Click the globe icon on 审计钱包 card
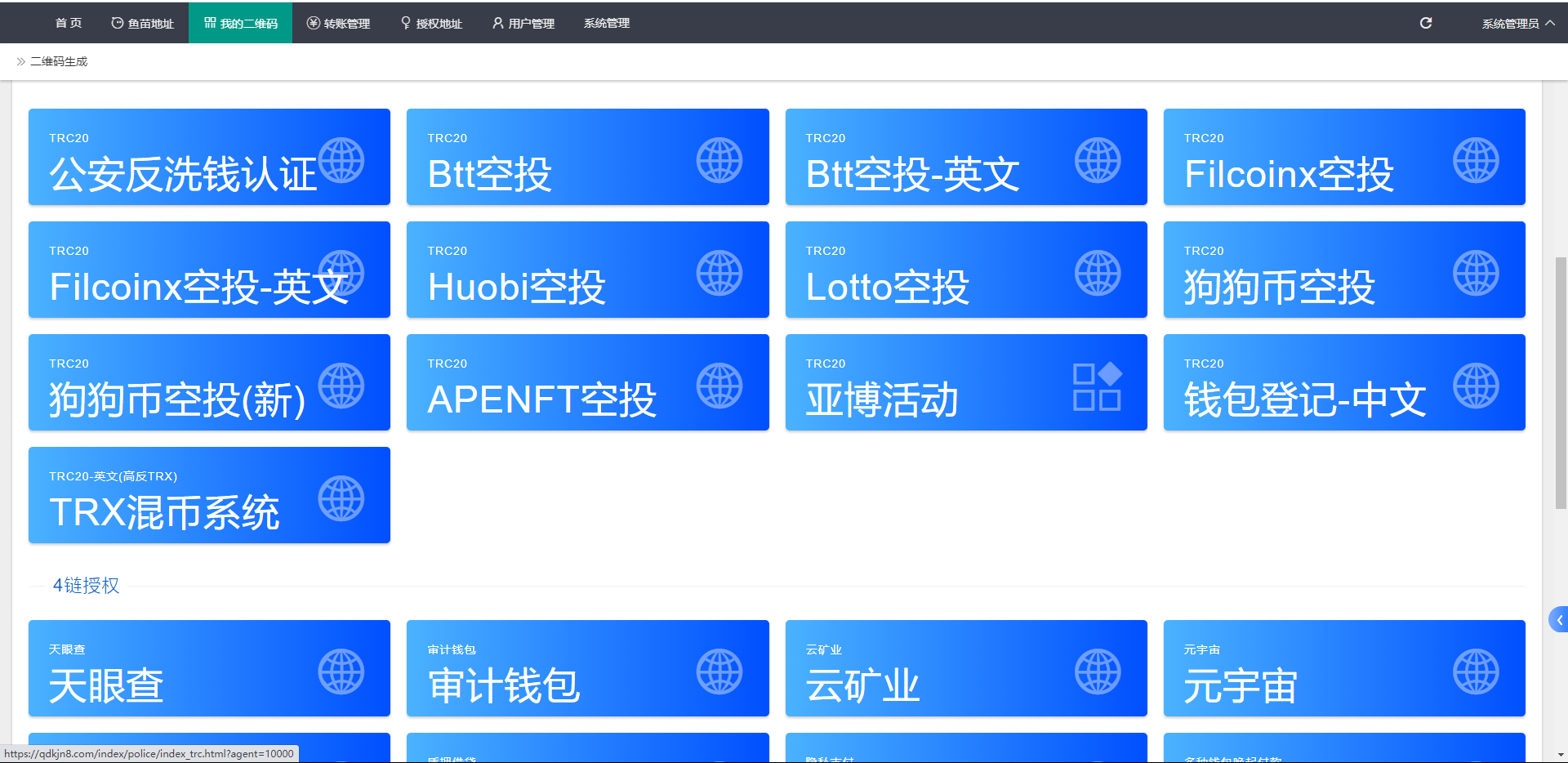 click(719, 672)
